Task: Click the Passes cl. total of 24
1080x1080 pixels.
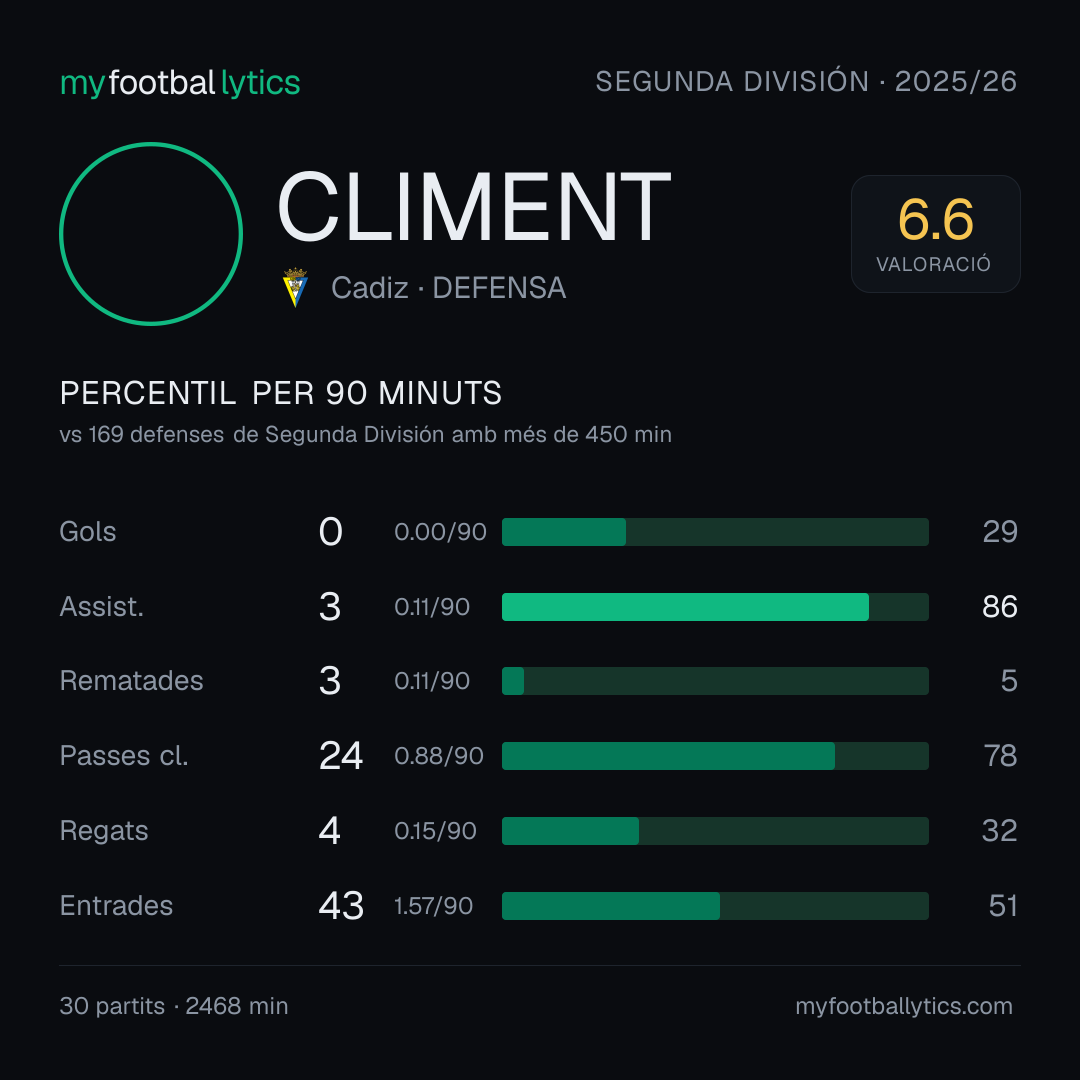Action: [341, 756]
